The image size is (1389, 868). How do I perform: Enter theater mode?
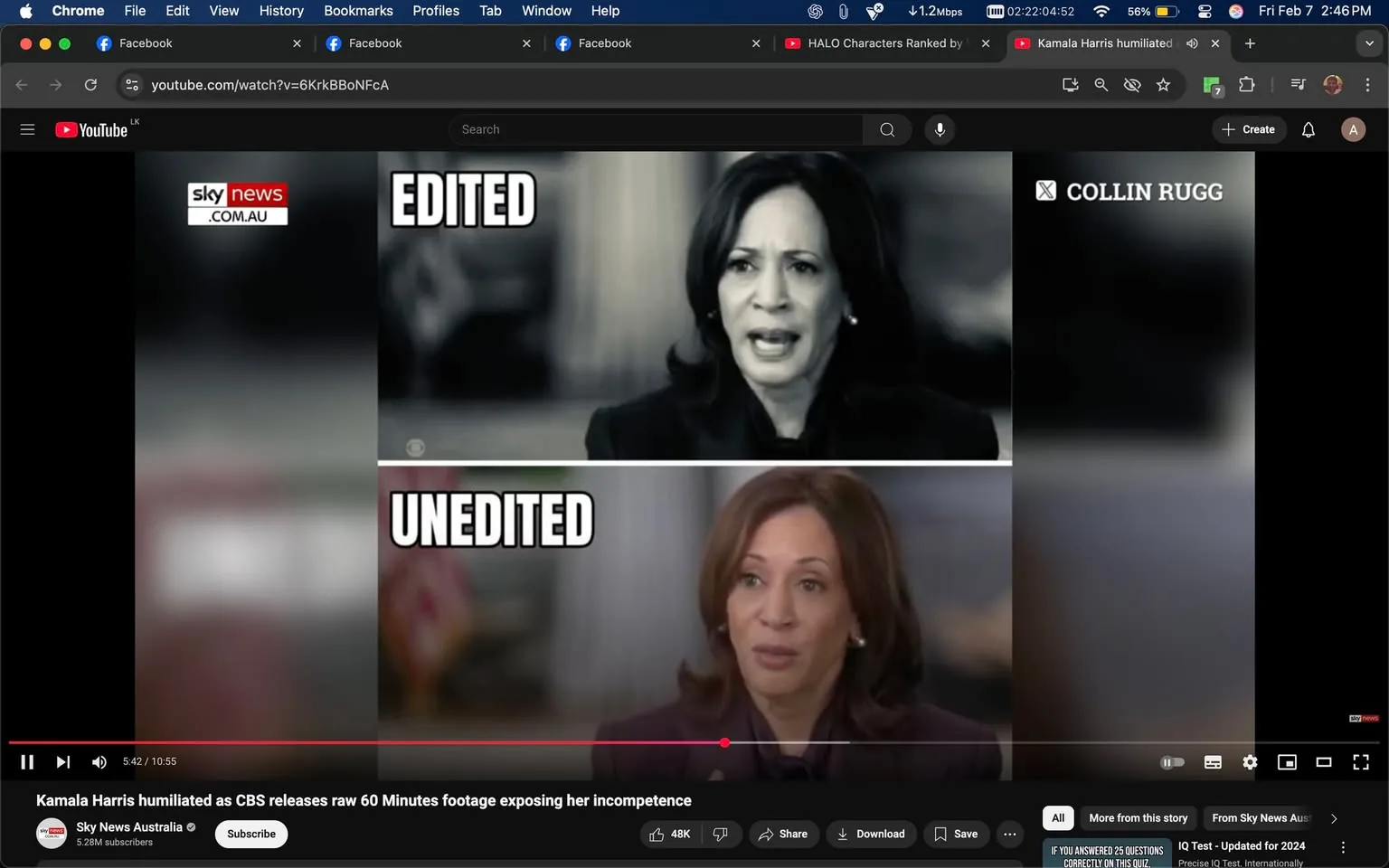point(1324,761)
